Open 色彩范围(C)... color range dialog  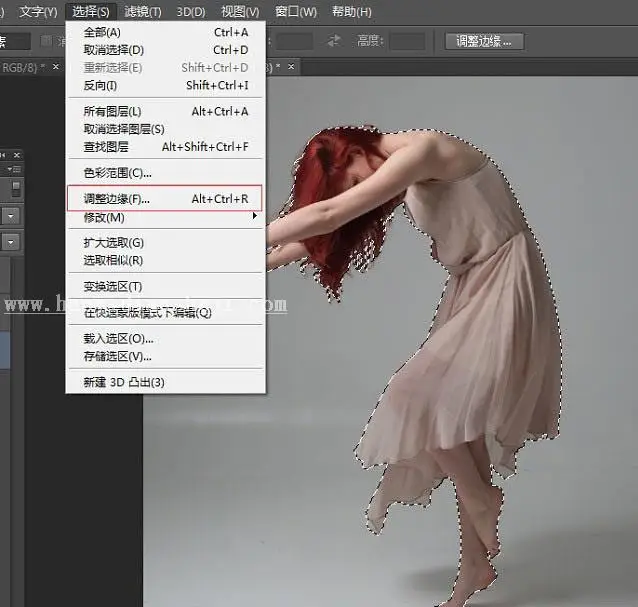click(166, 173)
